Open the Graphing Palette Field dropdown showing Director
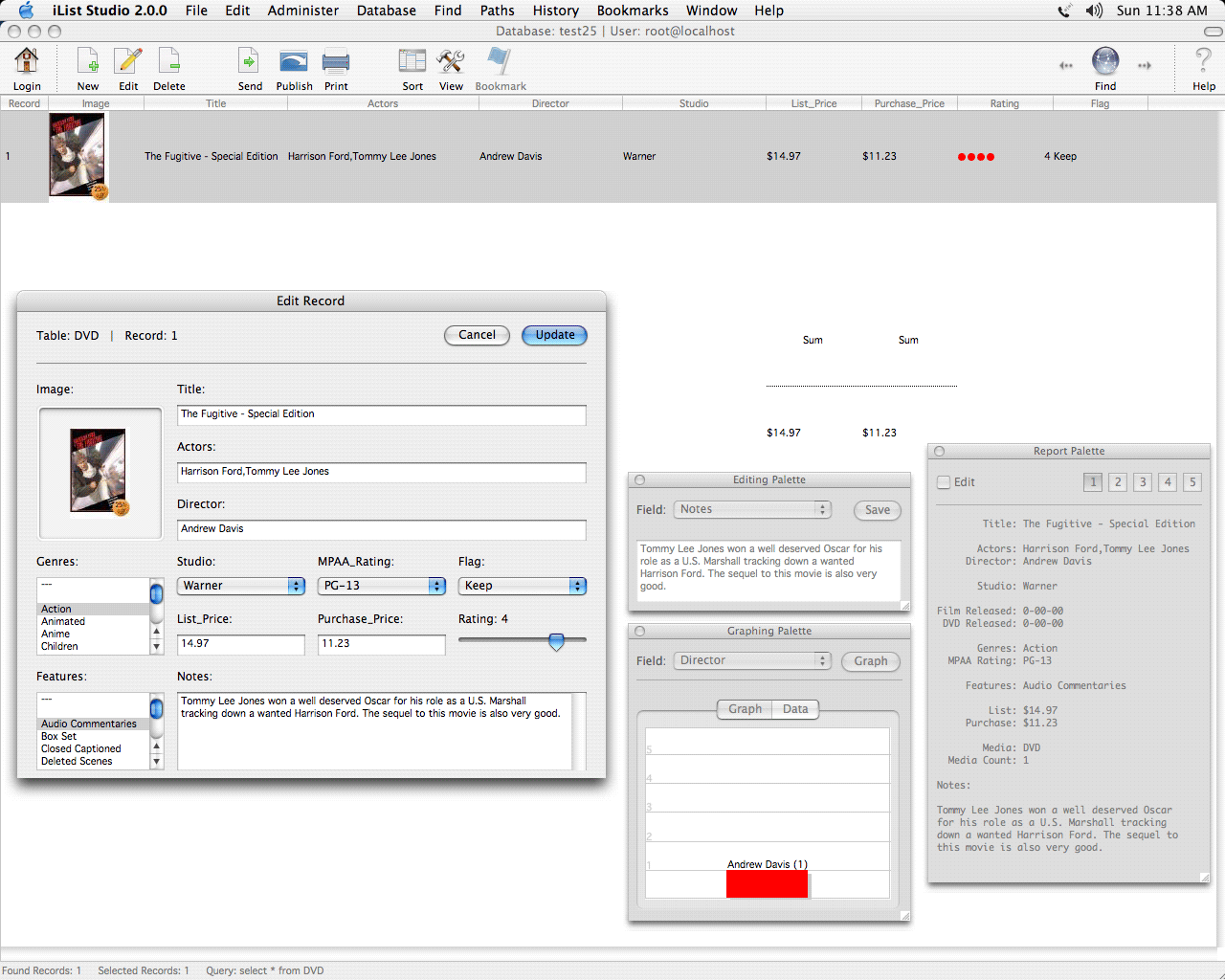This screenshot has width=1225, height=980. pos(753,660)
